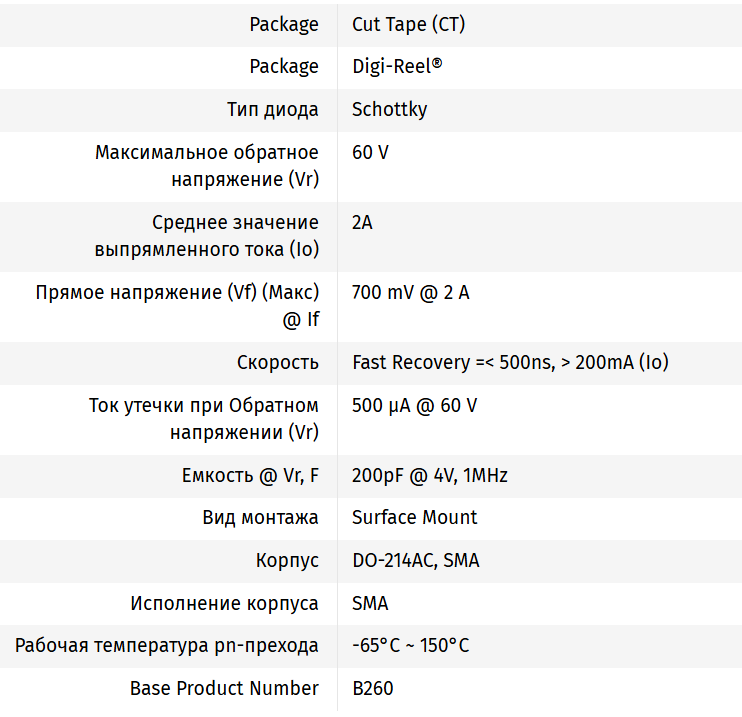Select the Исполнение корпуса label
This screenshot has height=717, width=742.
pos(224,603)
